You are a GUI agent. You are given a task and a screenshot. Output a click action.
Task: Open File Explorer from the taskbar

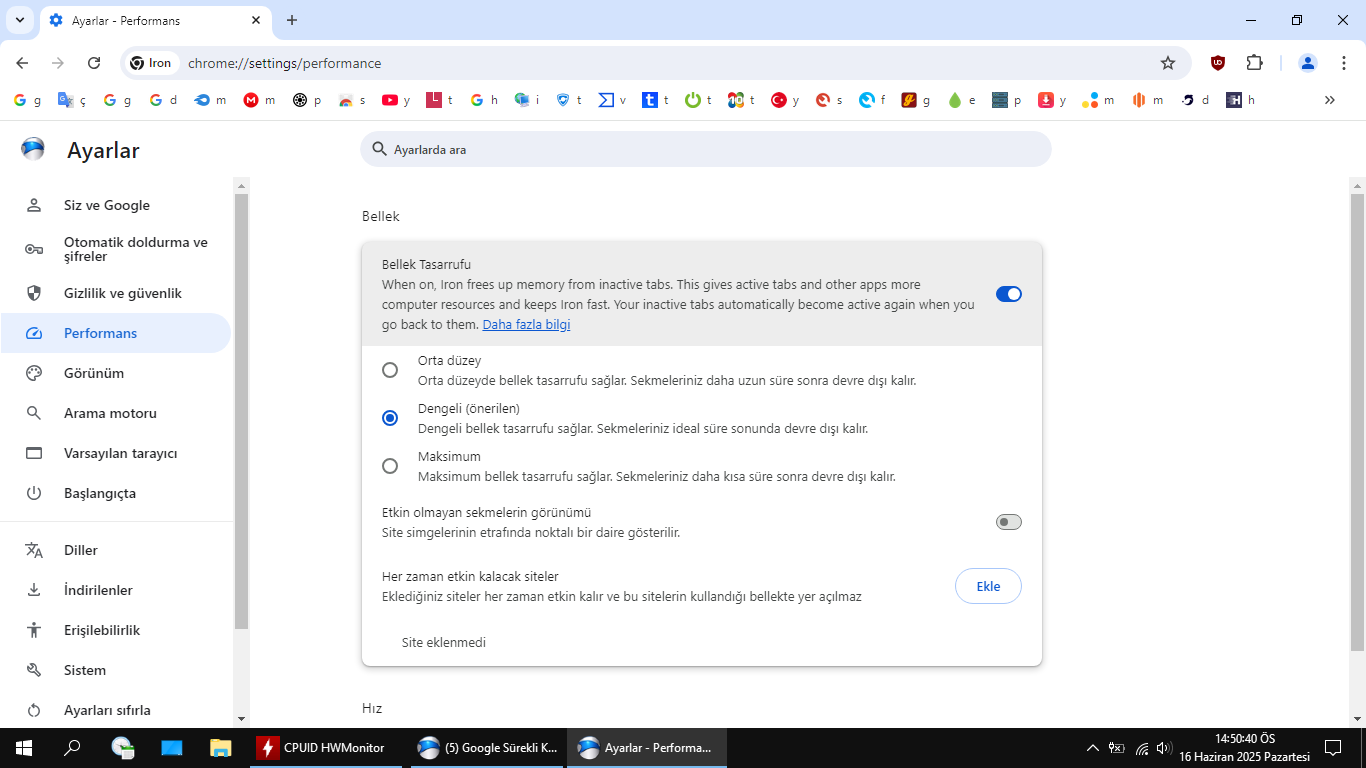220,748
